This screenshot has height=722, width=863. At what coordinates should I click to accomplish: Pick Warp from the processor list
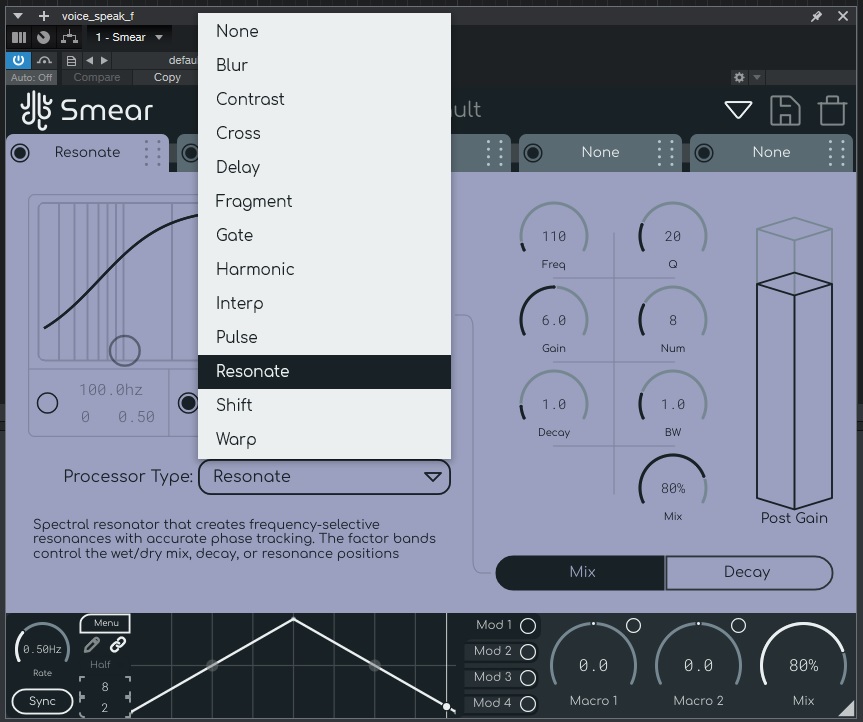[324, 439]
